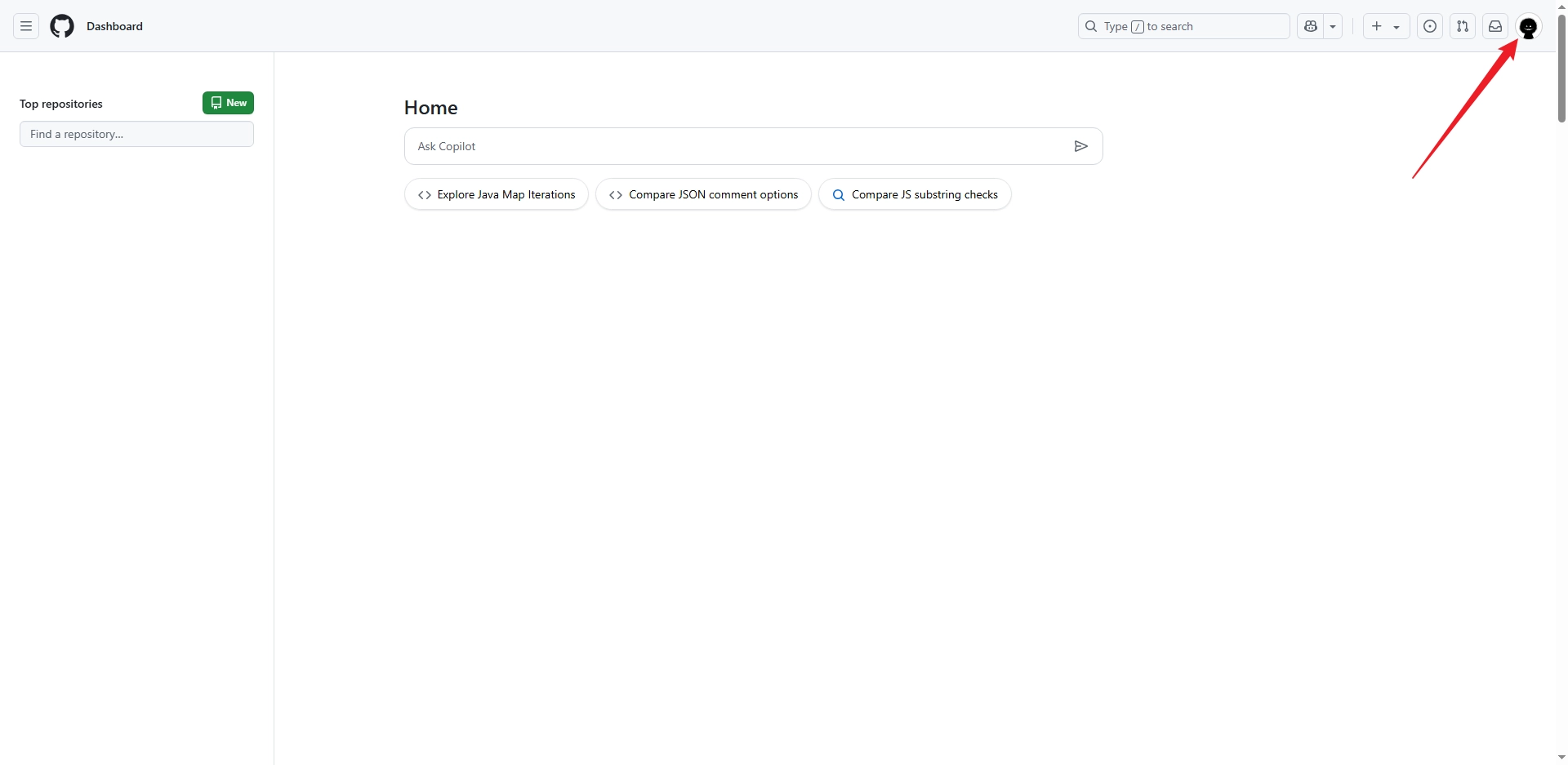Click the Type / to search field
The image size is (1568, 765).
point(1184,26)
